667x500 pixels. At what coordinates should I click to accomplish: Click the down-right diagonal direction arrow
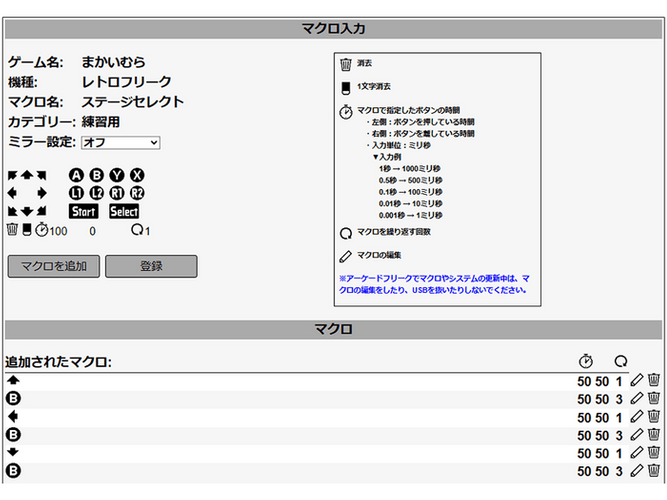(x=41, y=211)
